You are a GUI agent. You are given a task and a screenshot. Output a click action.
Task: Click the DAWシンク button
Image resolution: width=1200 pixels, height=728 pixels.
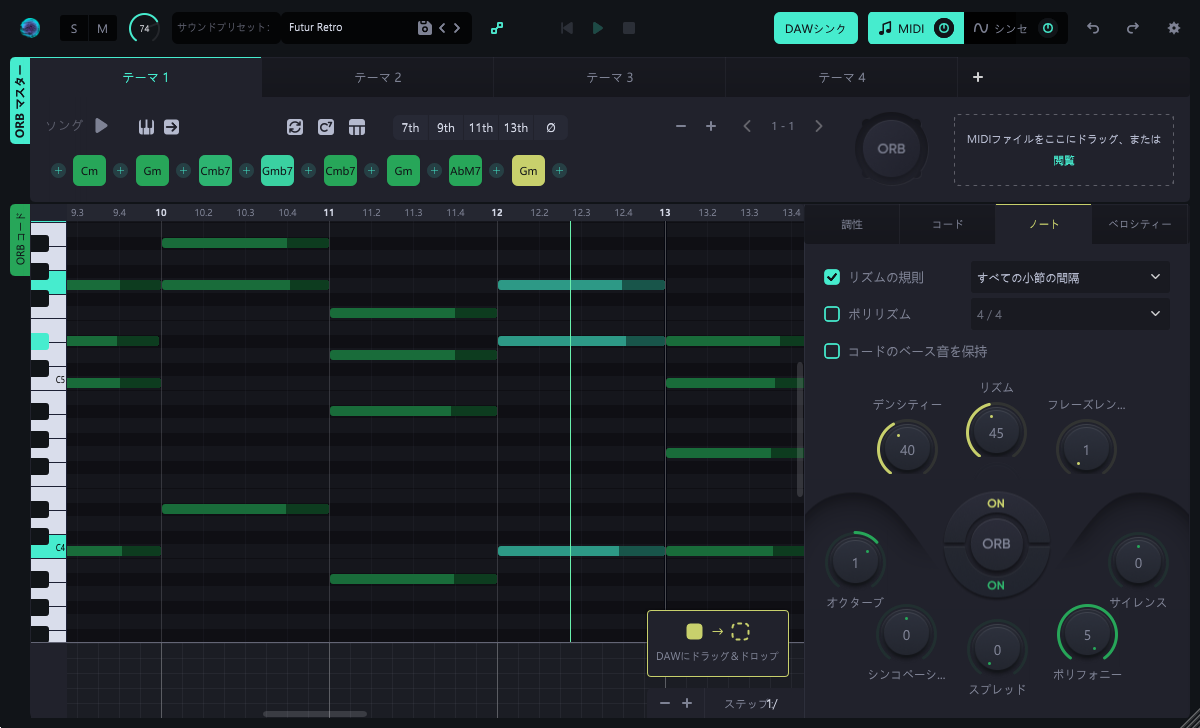click(816, 28)
